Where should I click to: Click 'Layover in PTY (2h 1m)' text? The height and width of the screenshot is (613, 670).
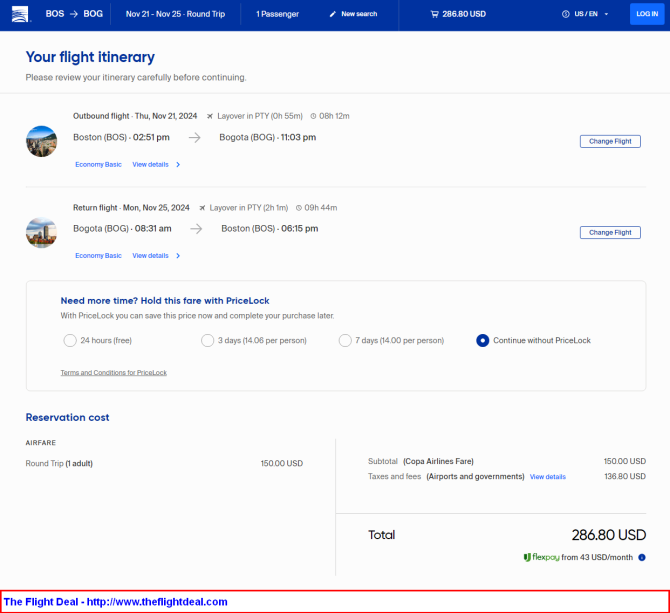[x=249, y=208]
